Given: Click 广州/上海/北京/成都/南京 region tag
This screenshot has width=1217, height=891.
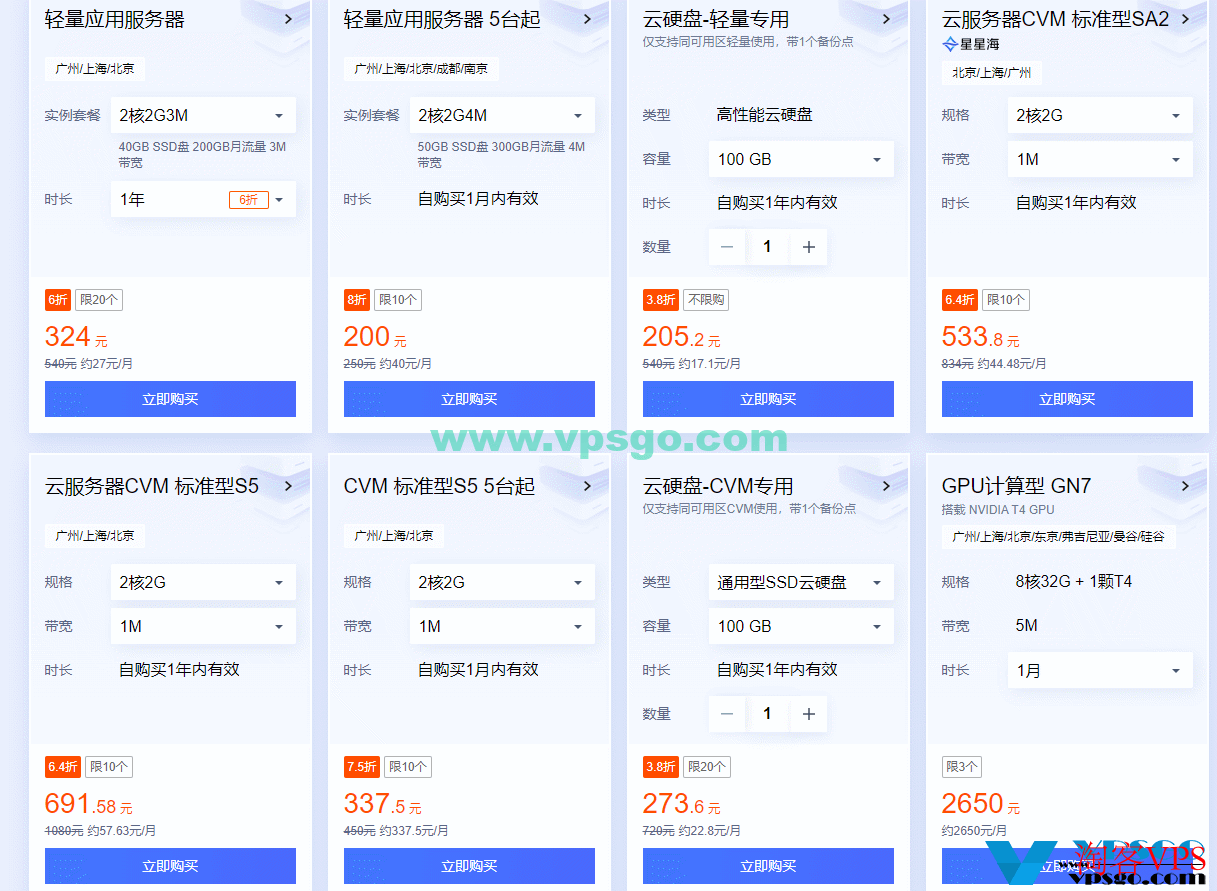Looking at the screenshot, I should 421,69.
